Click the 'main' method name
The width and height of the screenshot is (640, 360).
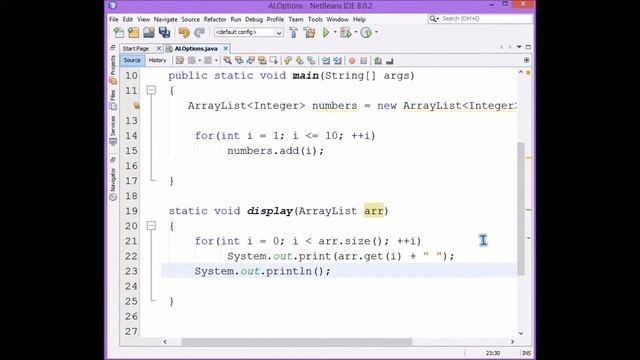click(x=305, y=76)
